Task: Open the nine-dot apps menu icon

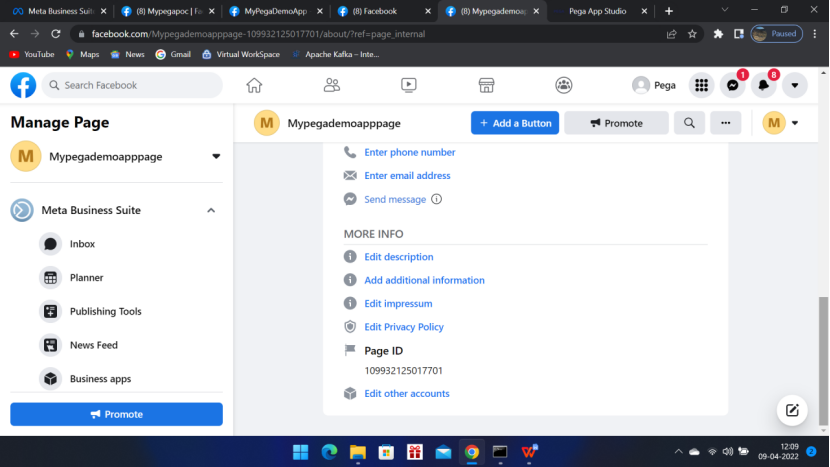Action: 701,85
